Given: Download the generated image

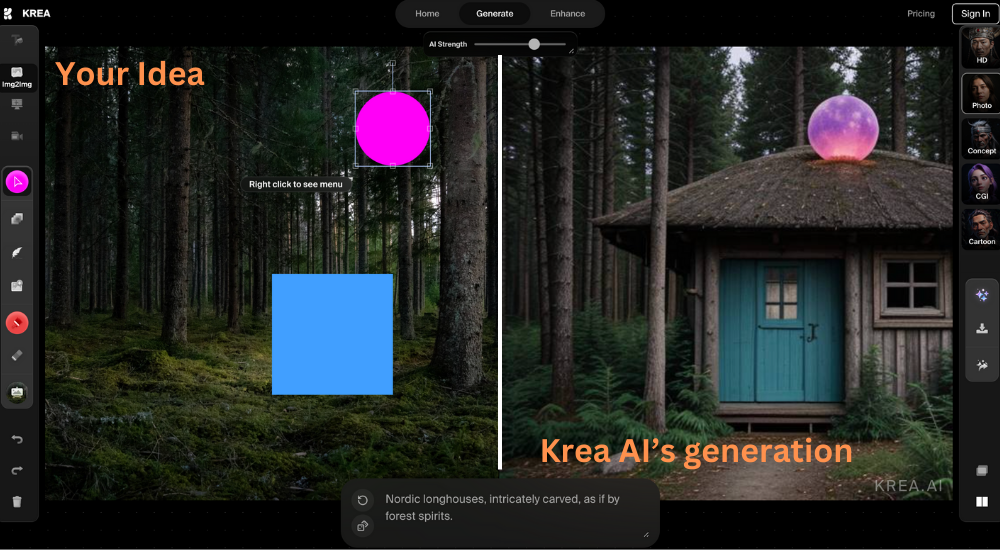Looking at the screenshot, I should click(x=982, y=329).
